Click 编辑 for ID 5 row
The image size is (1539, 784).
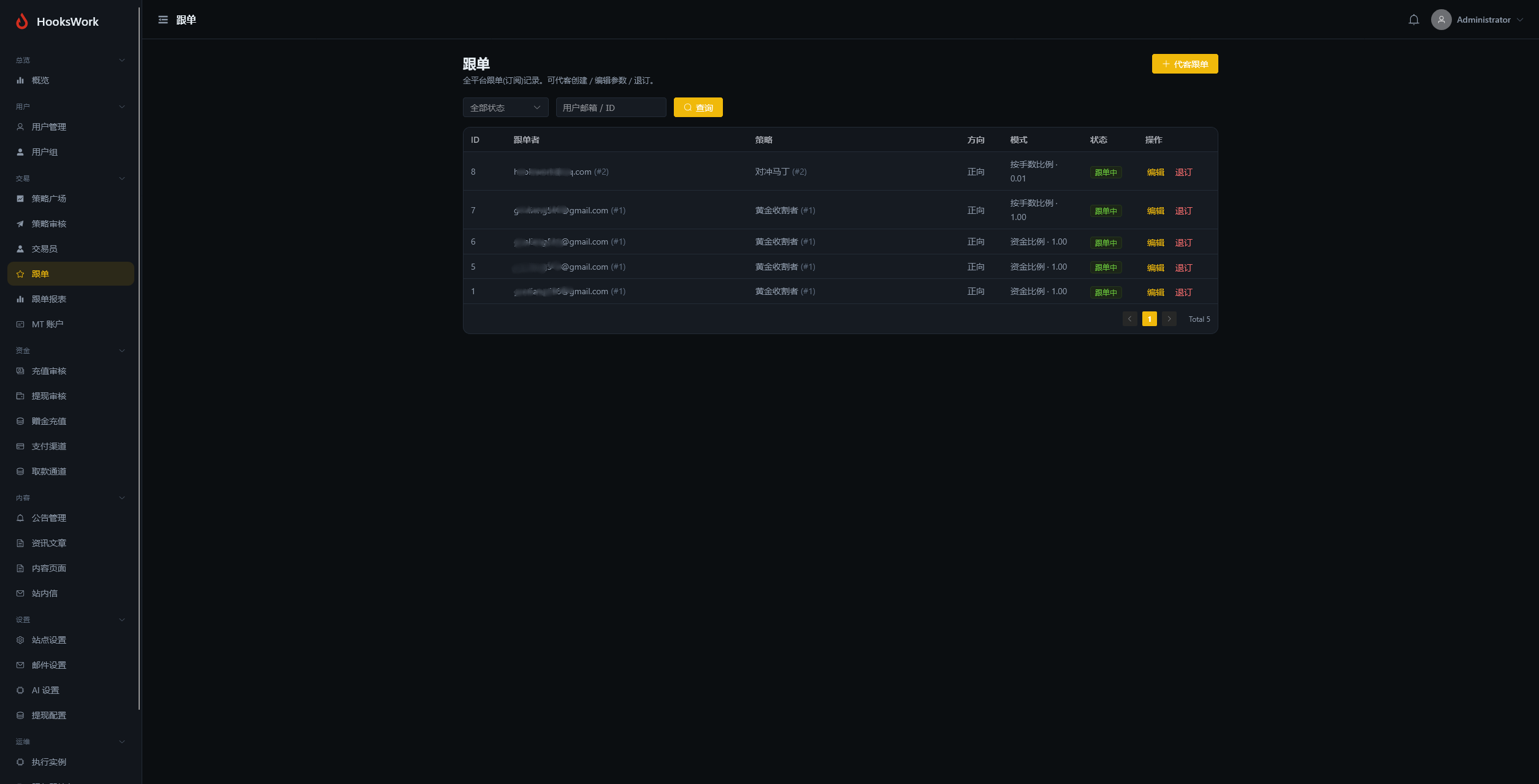click(x=1155, y=268)
